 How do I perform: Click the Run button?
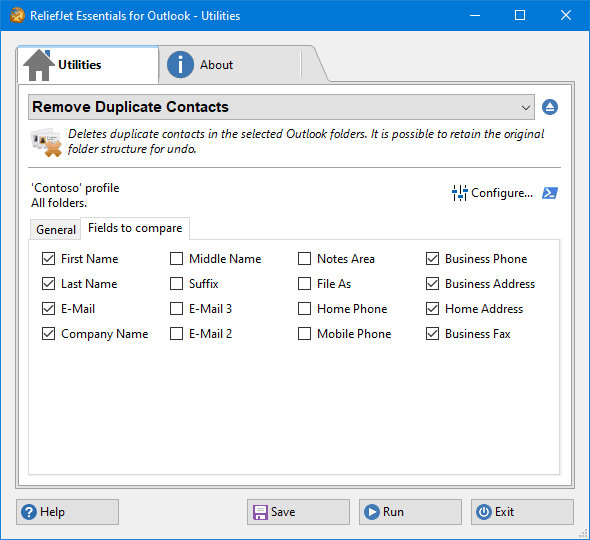click(410, 512)
